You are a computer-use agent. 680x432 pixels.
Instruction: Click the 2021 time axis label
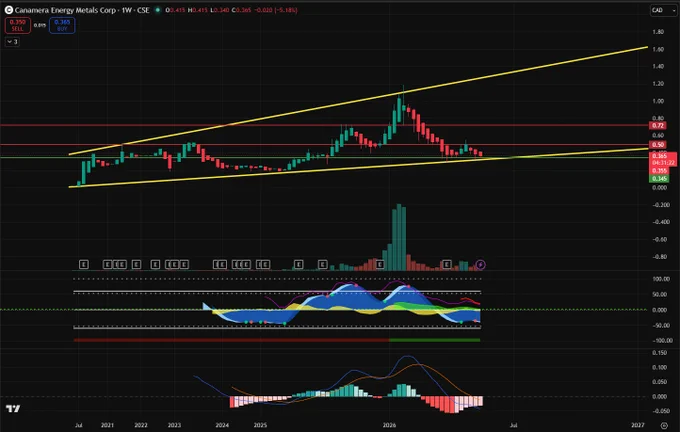107,425
